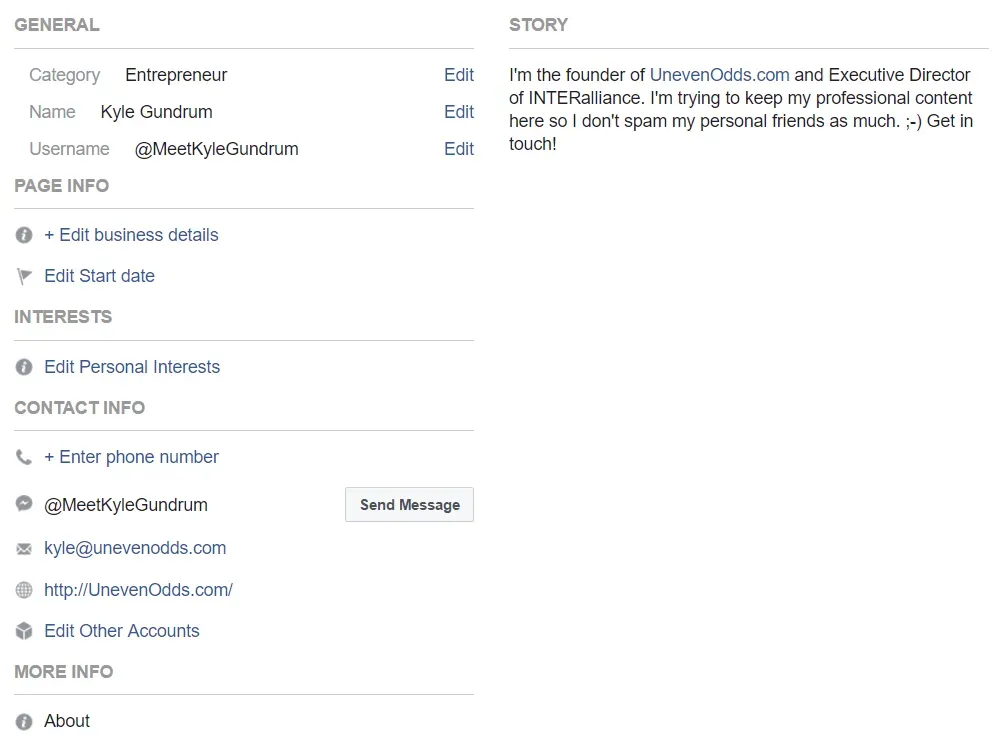This screenshot has width=996, height=735.
Task: Click the globe icon beside Edit Personal Interests
Action: (x=23, y=367)
